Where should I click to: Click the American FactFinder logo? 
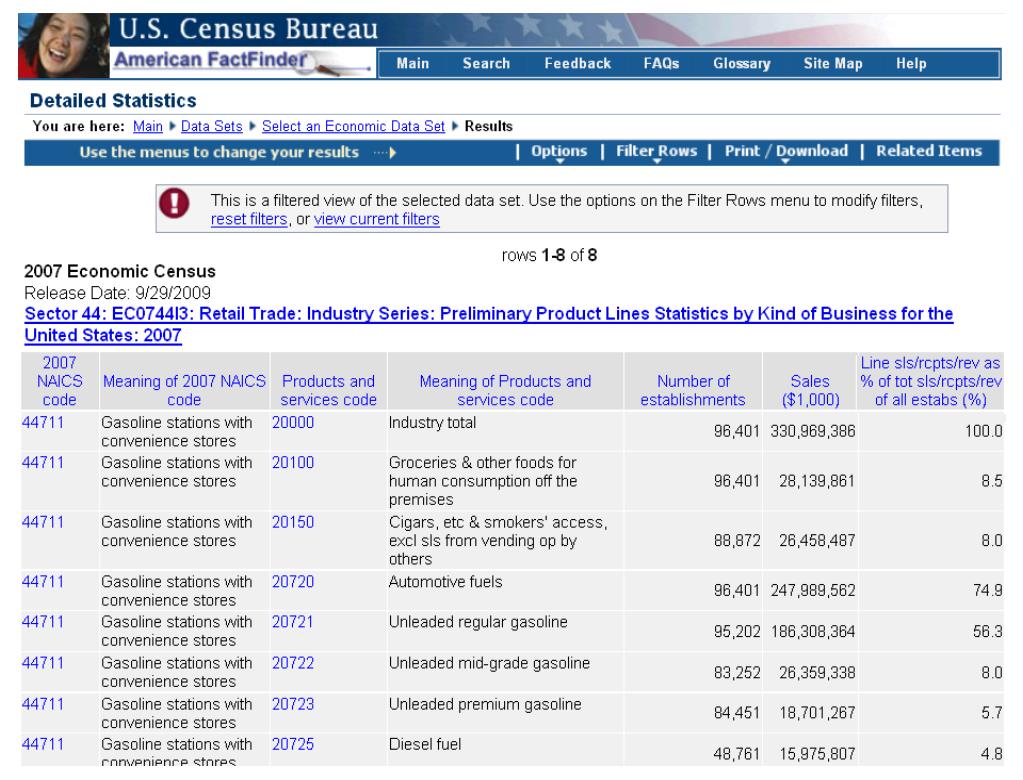241,61
